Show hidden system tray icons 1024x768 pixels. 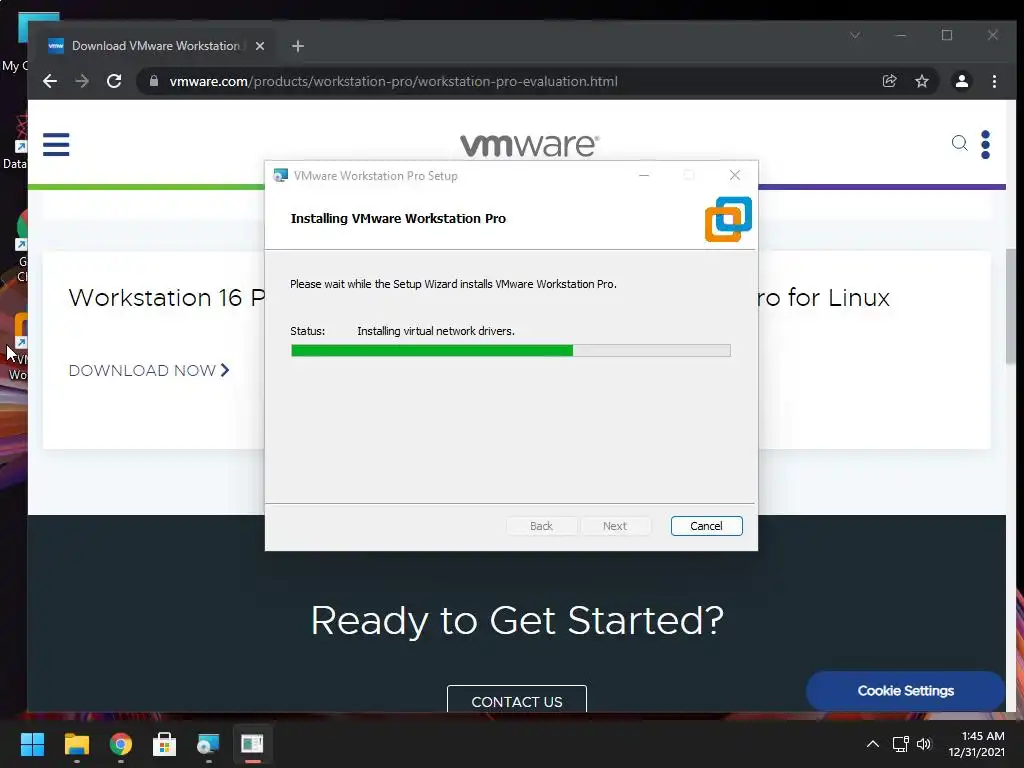pos(872,744)
